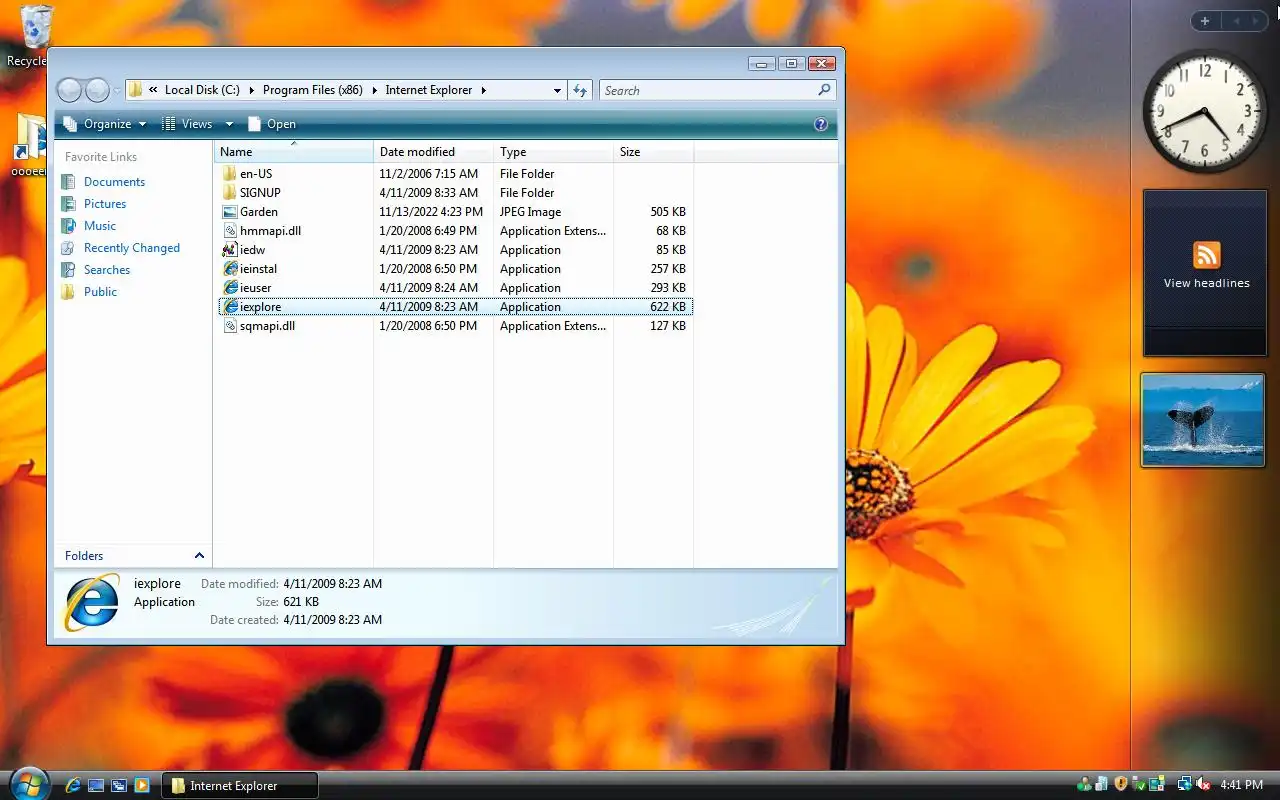Viewport: 1280px width, 800px height.
Task: Click Program Files (x86) in address path
Action: pyautogui.click(x=313, y=90)
